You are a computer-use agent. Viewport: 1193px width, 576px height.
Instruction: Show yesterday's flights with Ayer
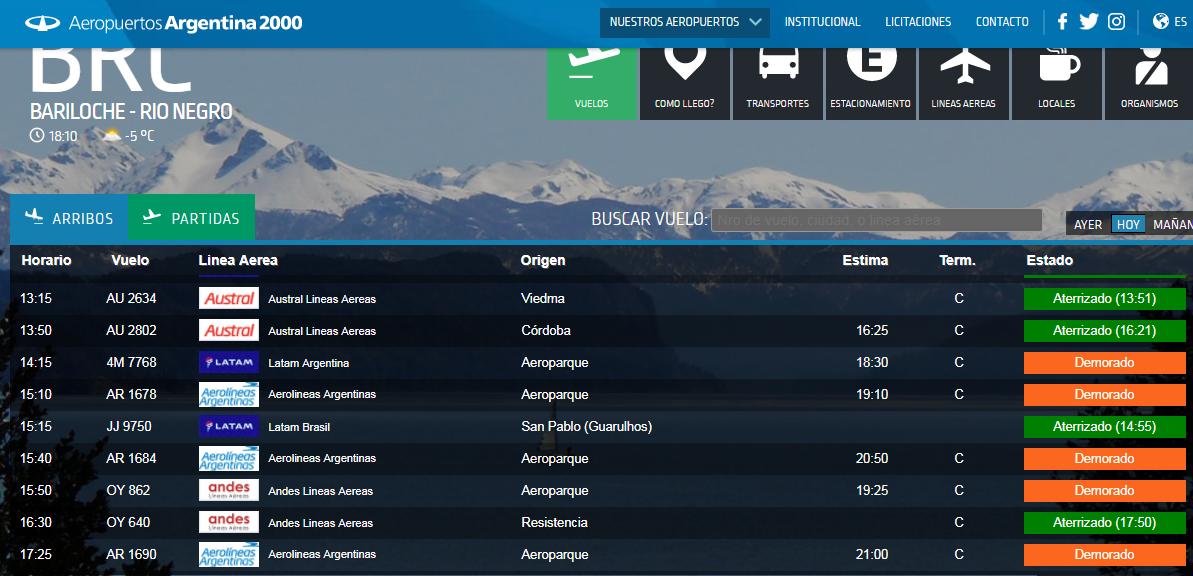[1087, 225]
